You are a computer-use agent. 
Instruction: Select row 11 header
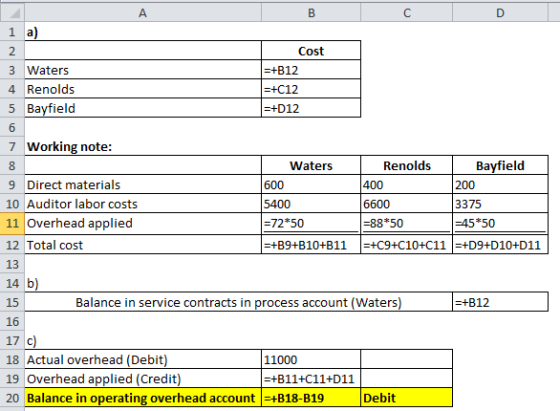pos(12,223)
